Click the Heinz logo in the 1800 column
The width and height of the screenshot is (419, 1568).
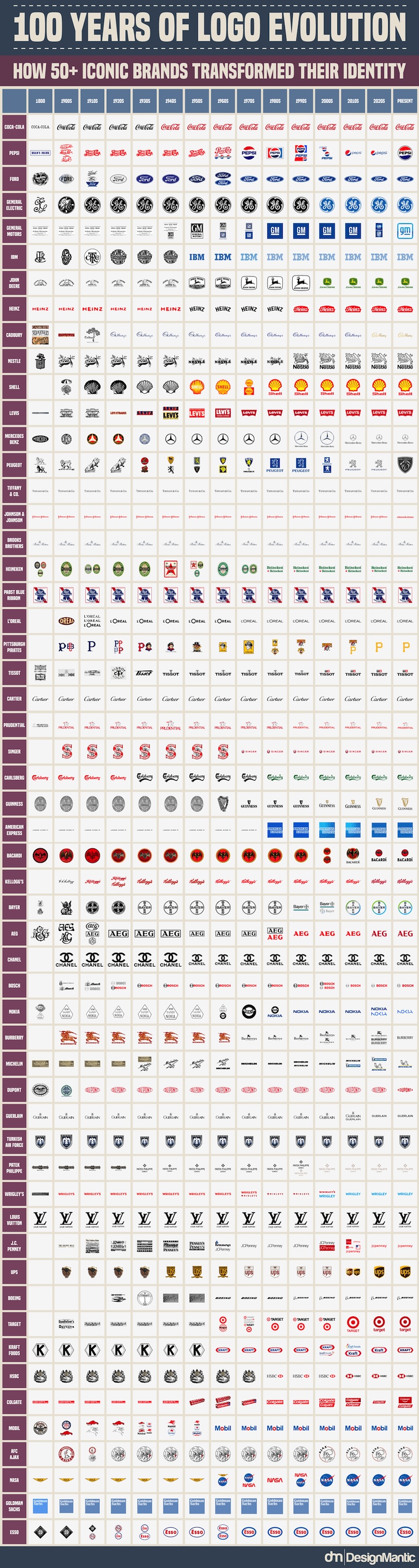[x=40, y=308]
